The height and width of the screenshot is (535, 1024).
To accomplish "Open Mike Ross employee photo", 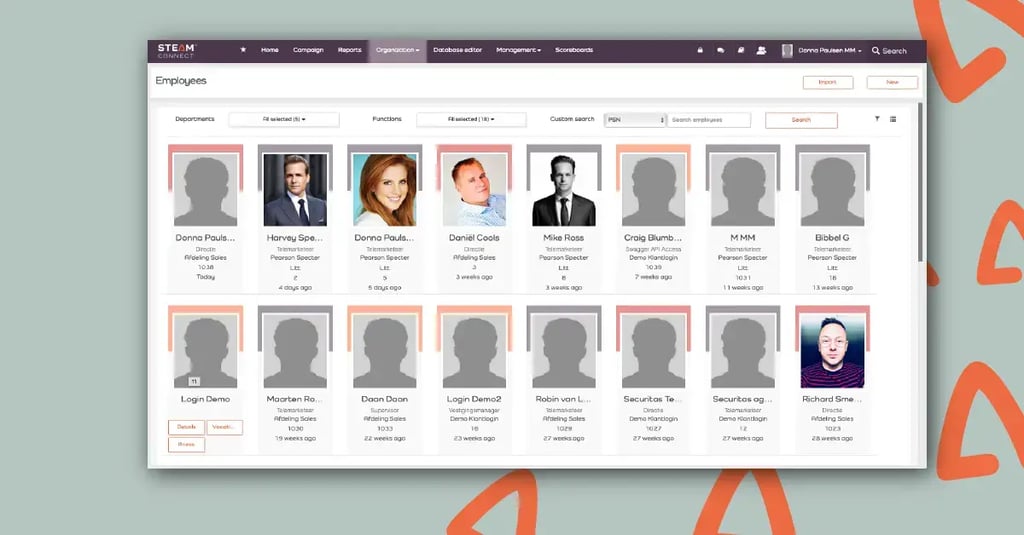I will pos(564,189).
